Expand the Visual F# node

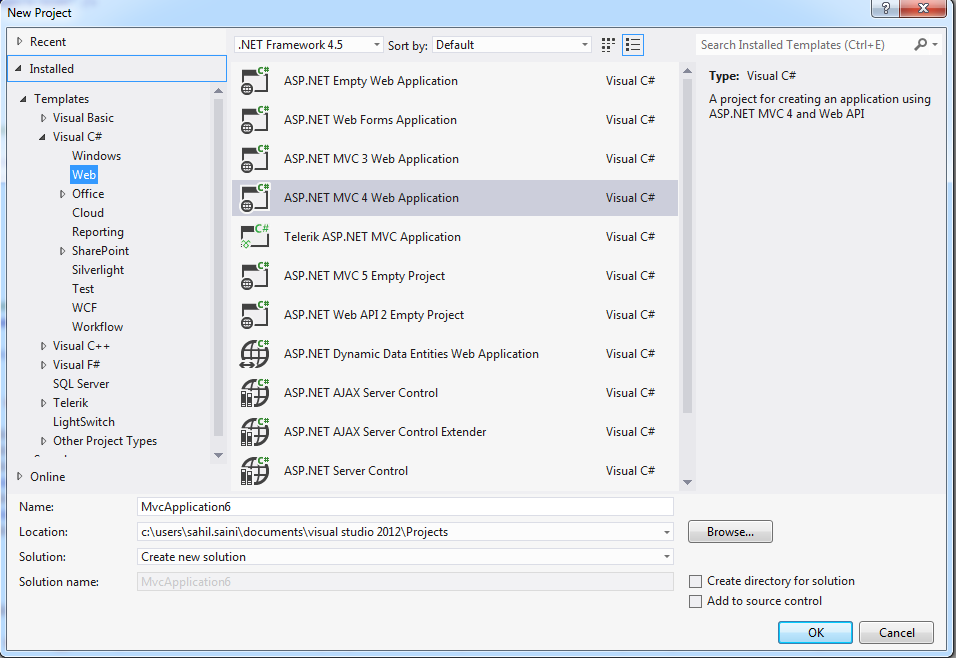tap(43, 365)
